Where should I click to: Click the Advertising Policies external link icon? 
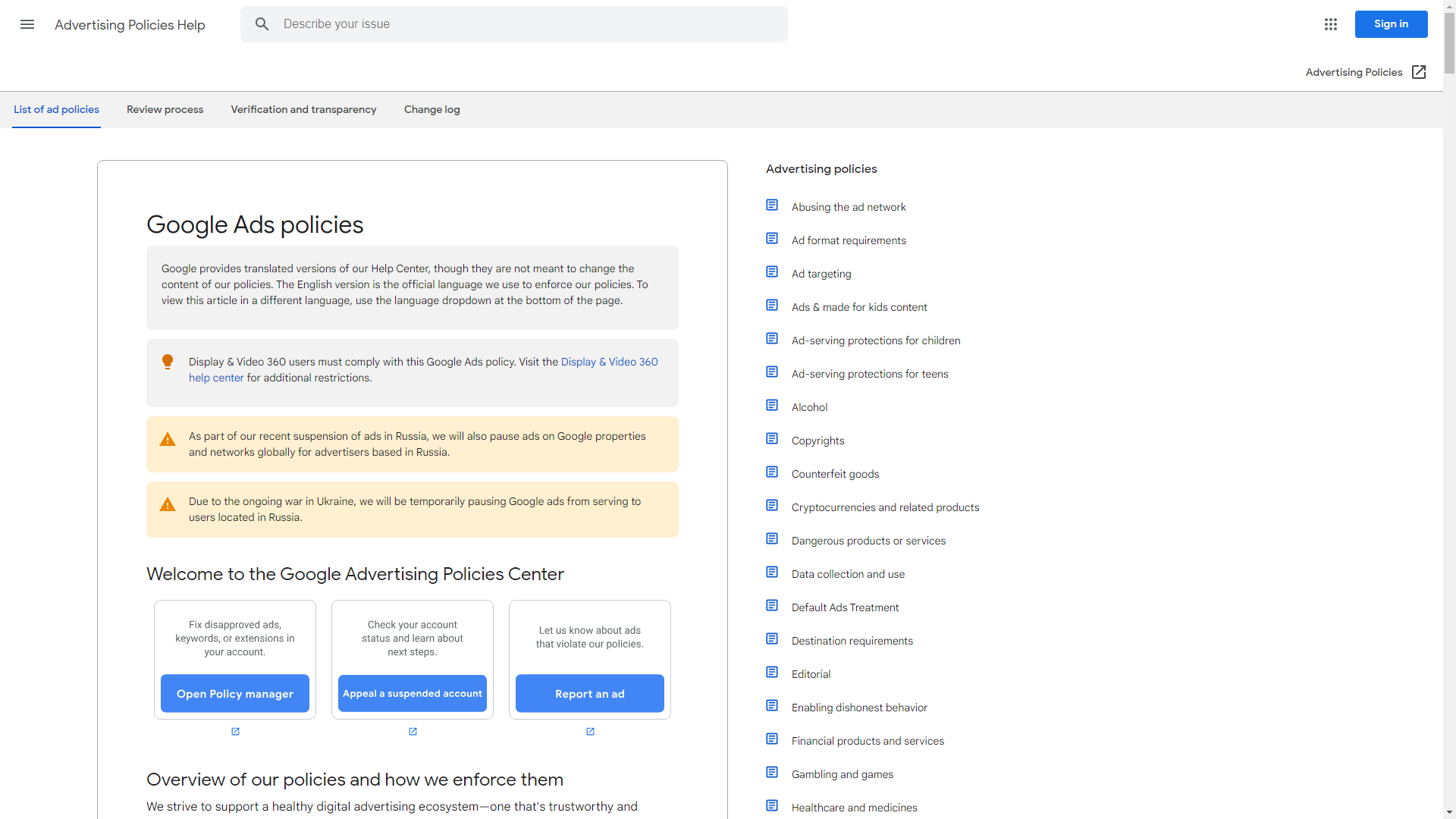coord(1418,72)
